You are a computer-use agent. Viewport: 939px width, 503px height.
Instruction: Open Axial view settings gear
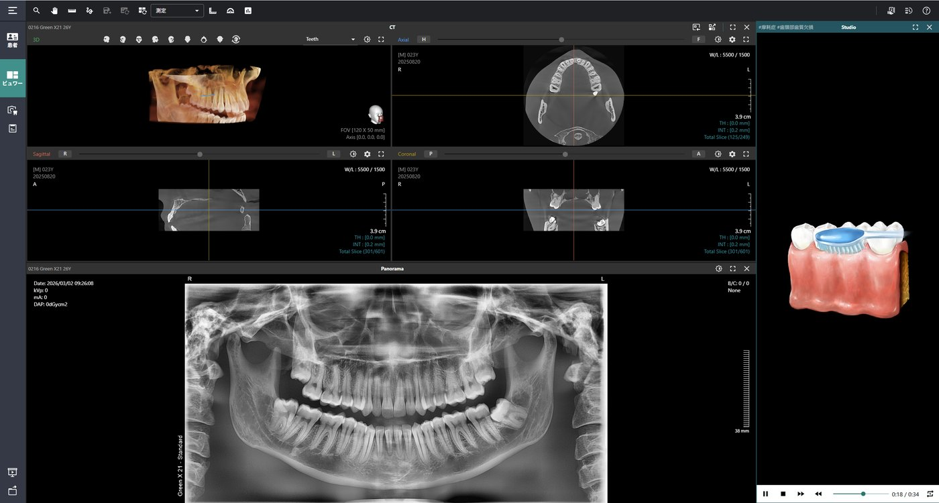pyautogui.click(x=732, y=40)
